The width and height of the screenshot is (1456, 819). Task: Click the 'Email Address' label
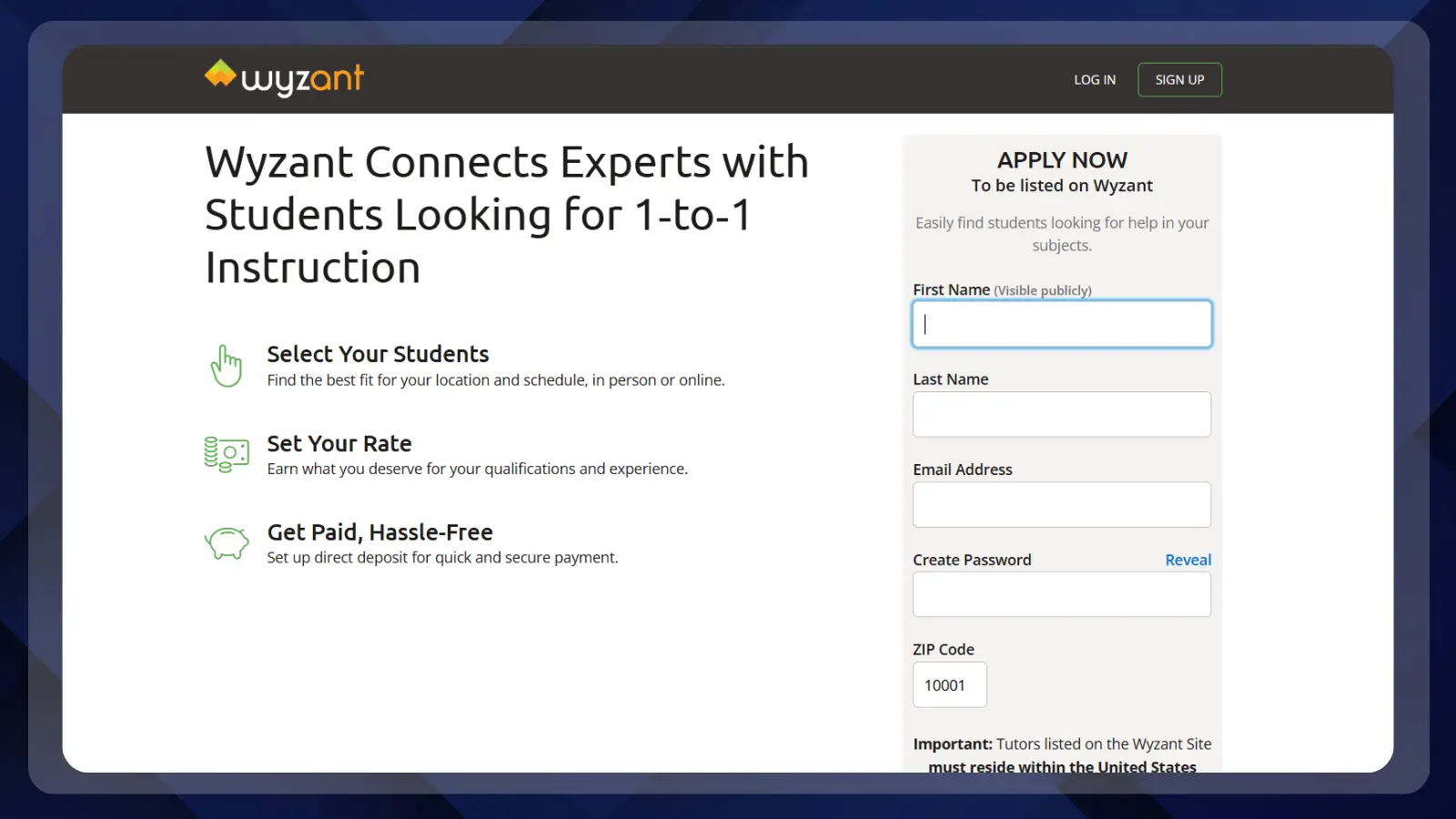[962, 470]
